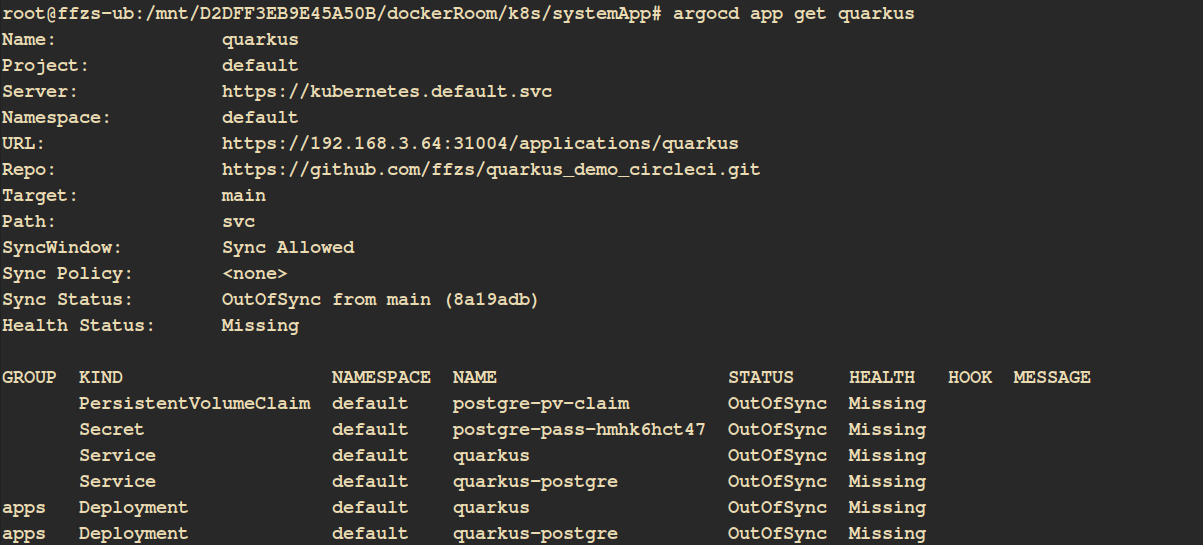Click the Namespace value 'default' in the header section
Image resolution: width=1203 pixels, height=545 pixels.
(260, 118)
